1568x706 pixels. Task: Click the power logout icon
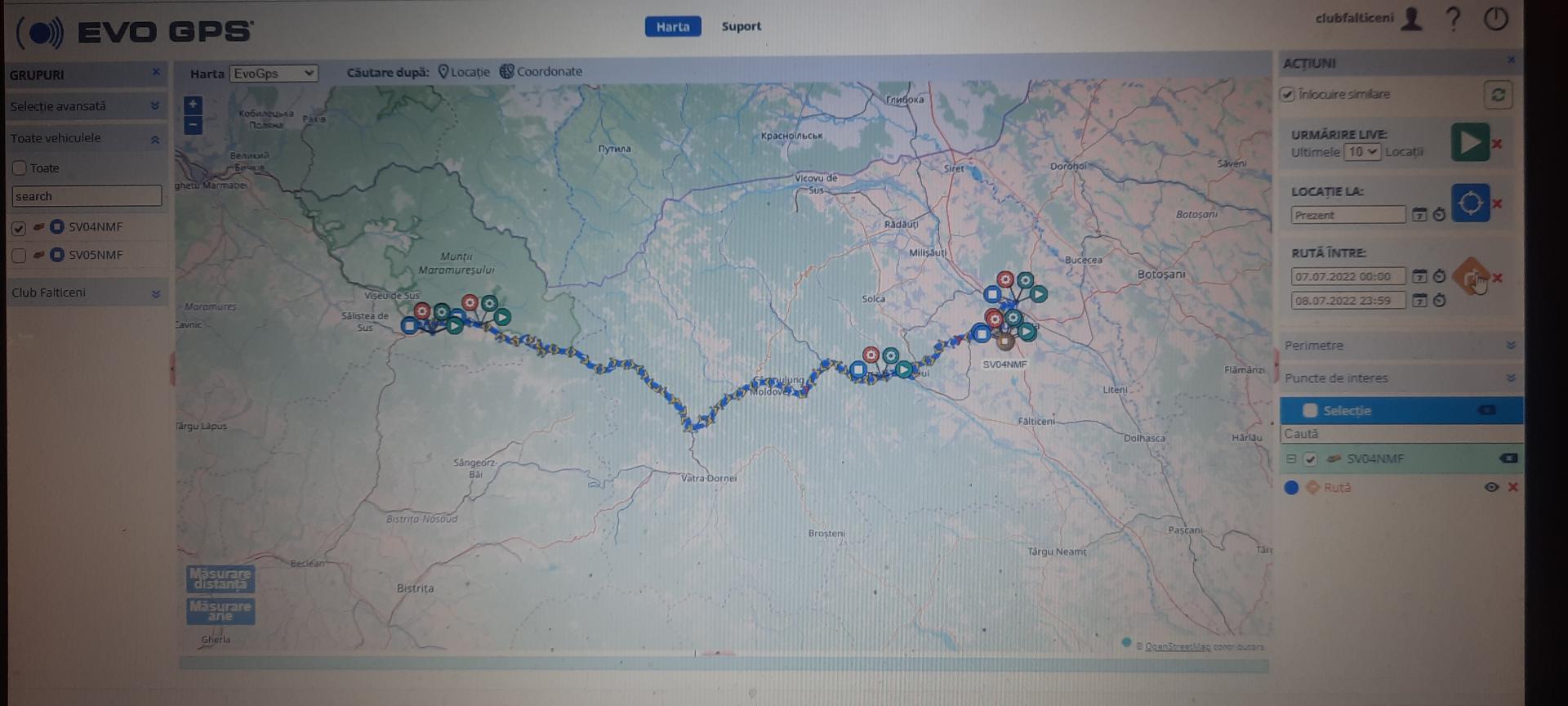click(1495, 19)
